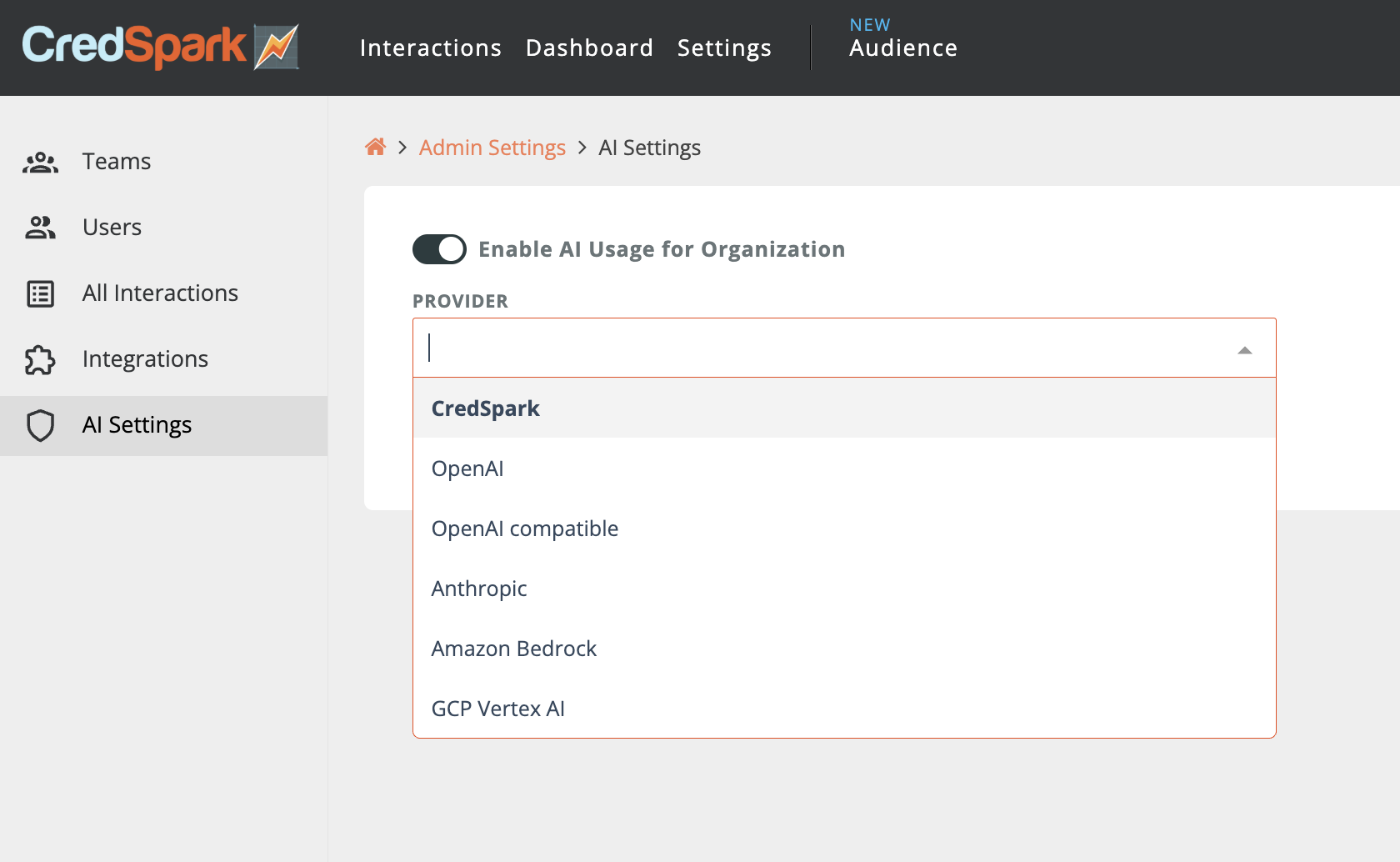The image size is (1400, 862).
Task: Open Settings in top navigation
Action: coord(724,48)
